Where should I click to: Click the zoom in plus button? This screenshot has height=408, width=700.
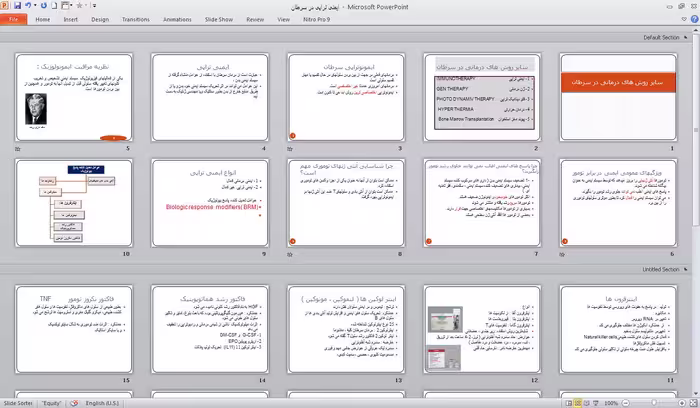682,403
